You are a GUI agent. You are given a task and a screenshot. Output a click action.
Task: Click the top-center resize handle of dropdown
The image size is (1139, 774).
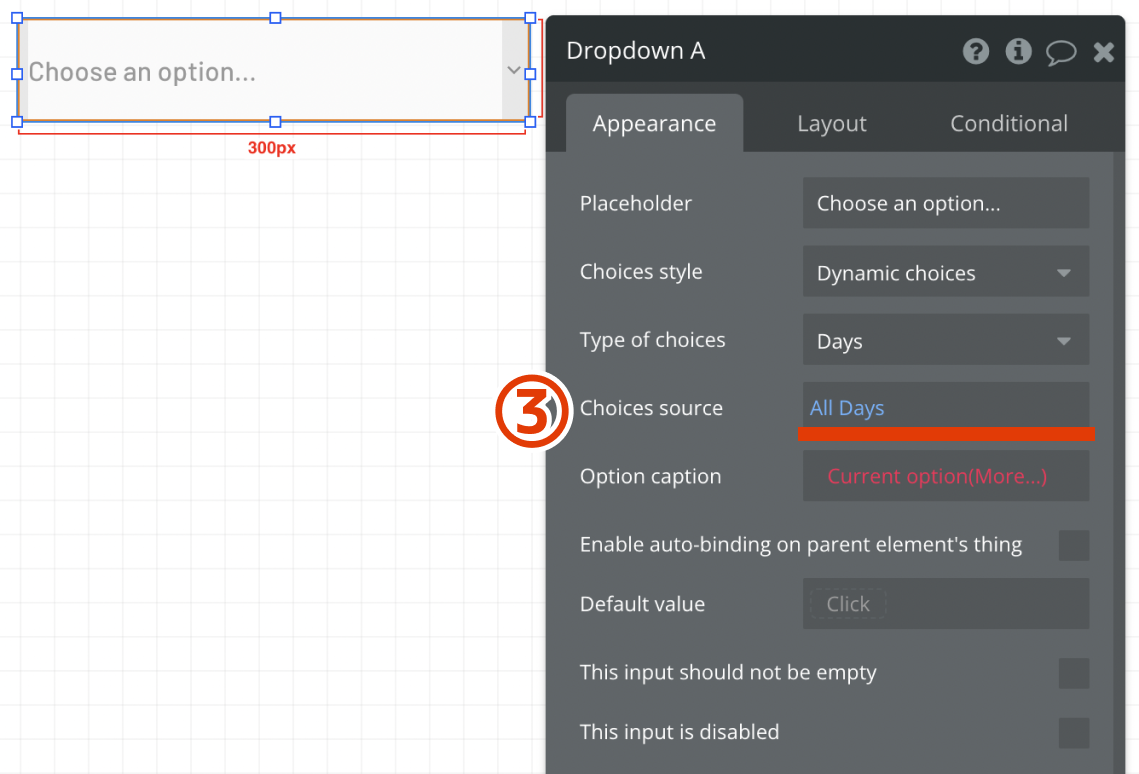275,18
